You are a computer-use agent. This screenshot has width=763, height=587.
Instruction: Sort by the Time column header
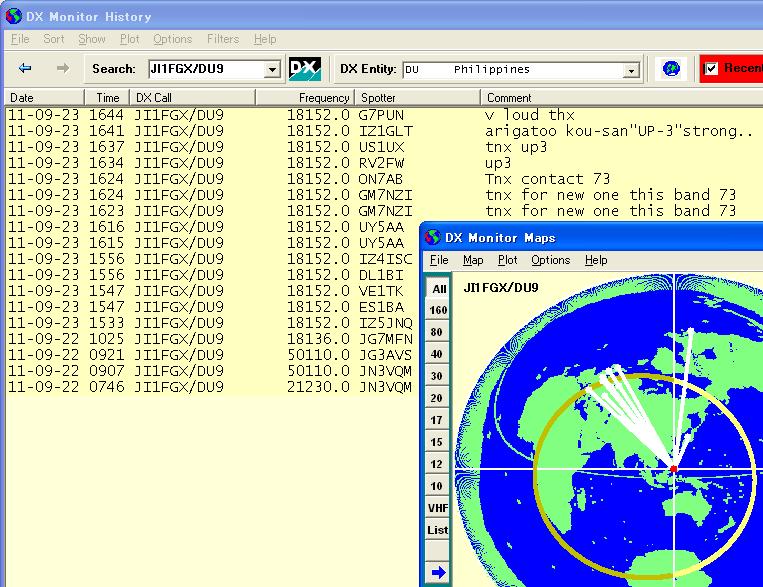click(107, 98)
